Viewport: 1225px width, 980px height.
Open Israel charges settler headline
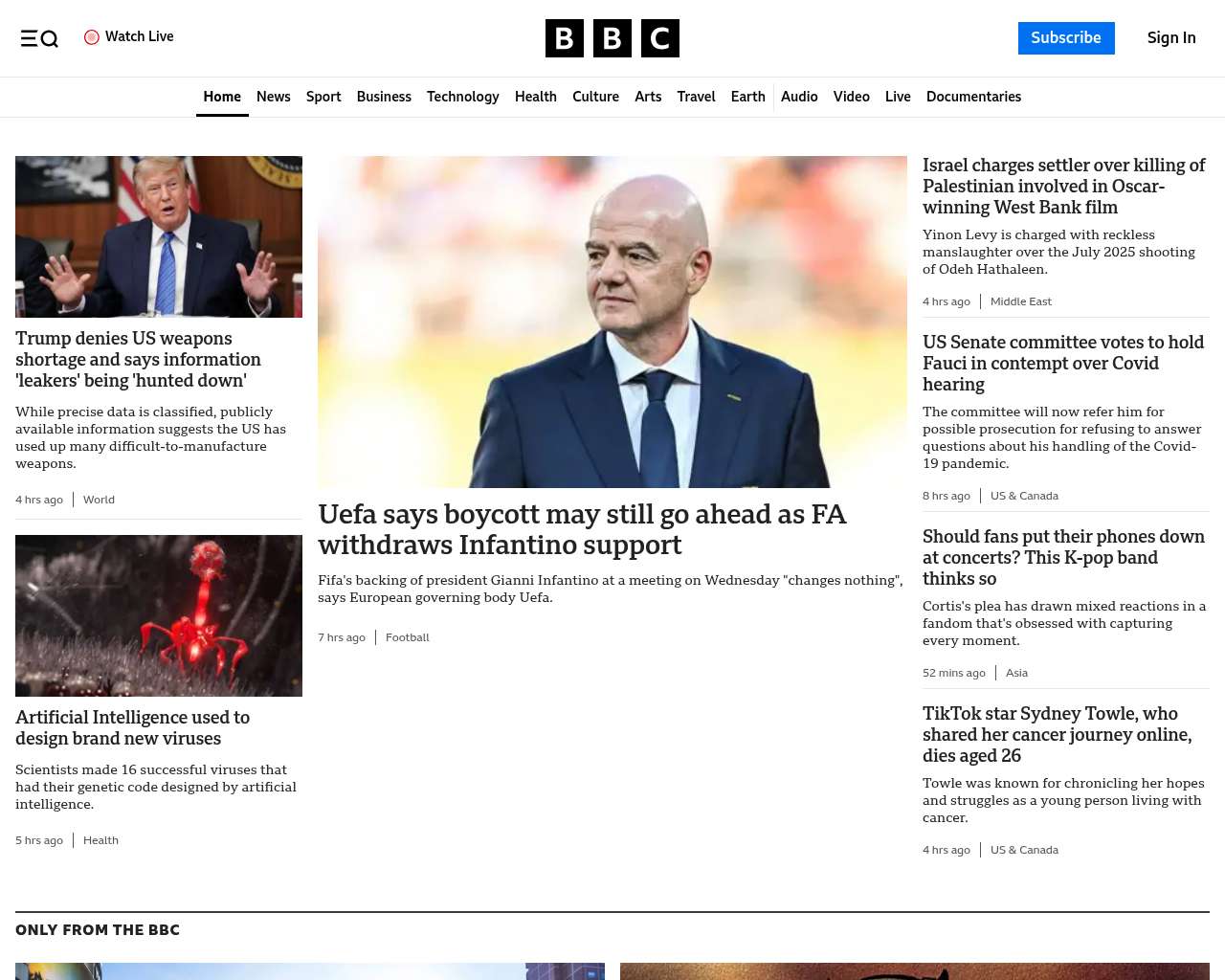[1064, 186]
